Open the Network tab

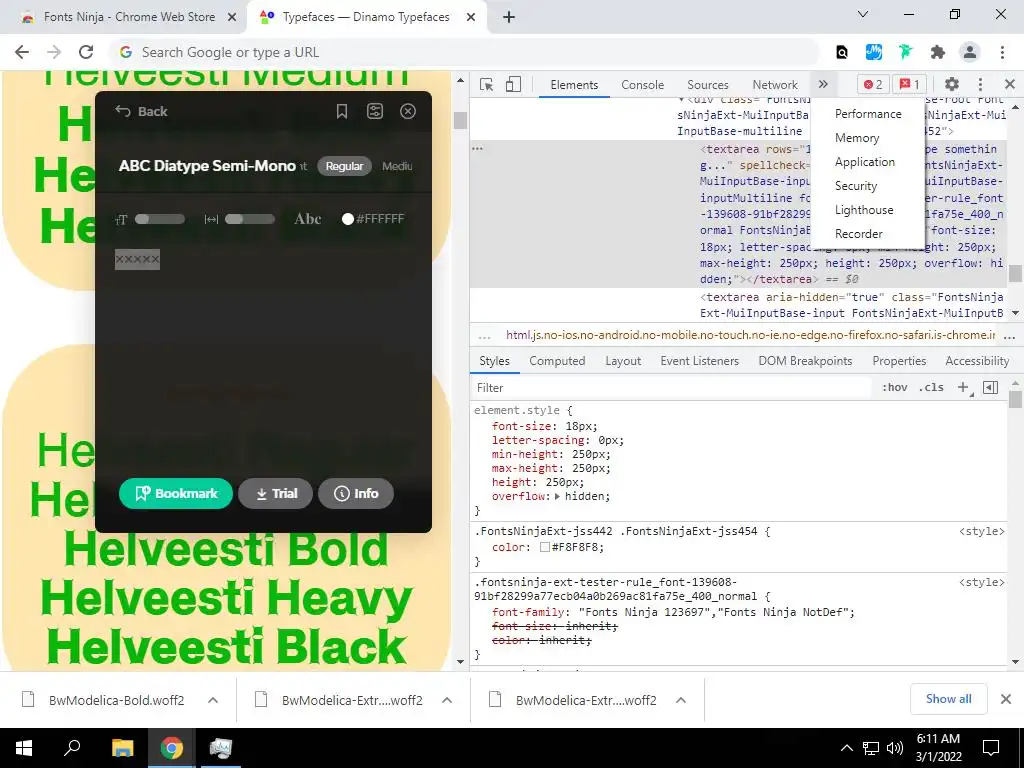(x=775, y=85)
